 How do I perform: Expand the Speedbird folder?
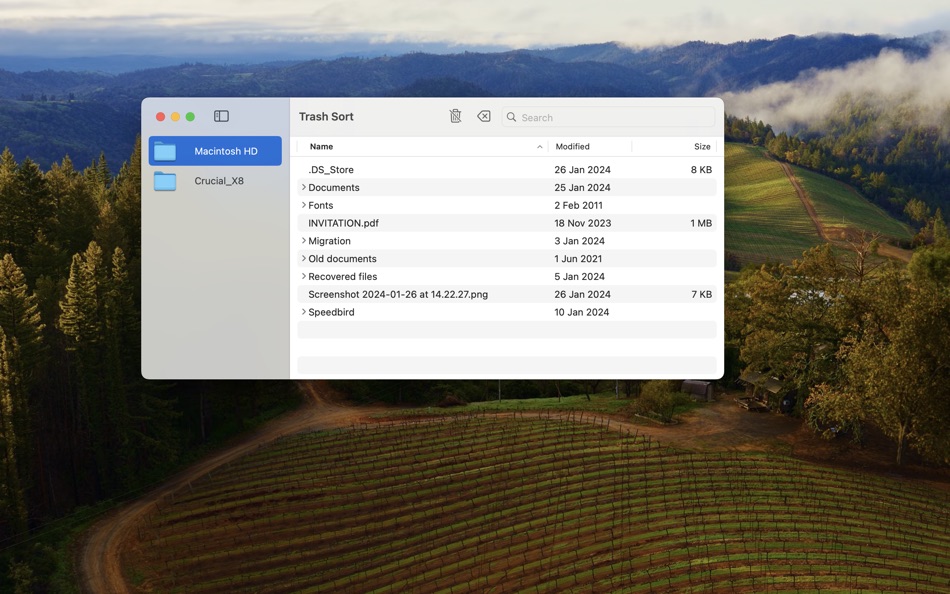pyautogui.click(x=304, y=311)
